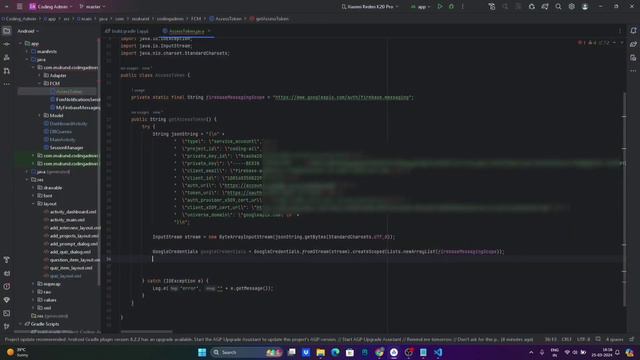Open activity_dashboard.xml layout file
Viewport: 640px width, 360px height.
pos(70,212)
